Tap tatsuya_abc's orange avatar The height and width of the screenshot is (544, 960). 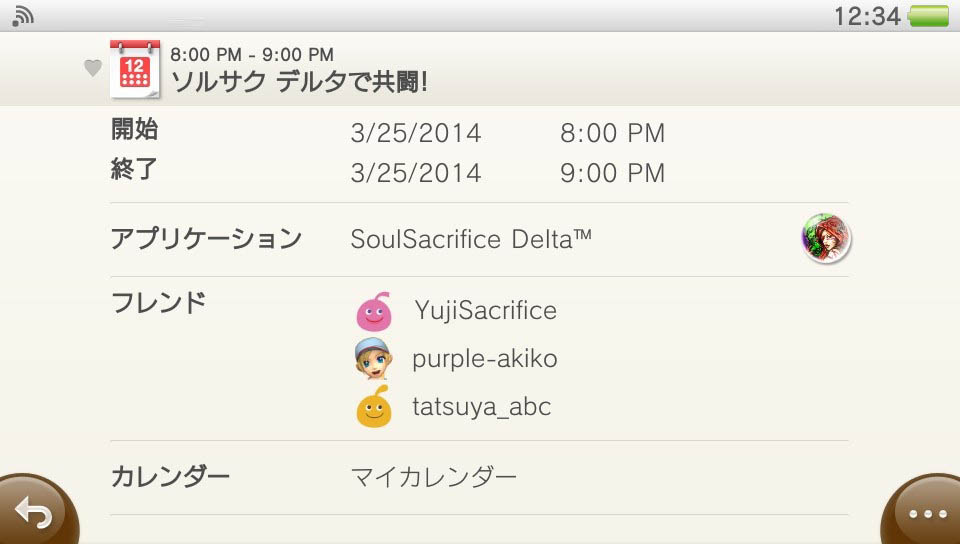[373, 407]
